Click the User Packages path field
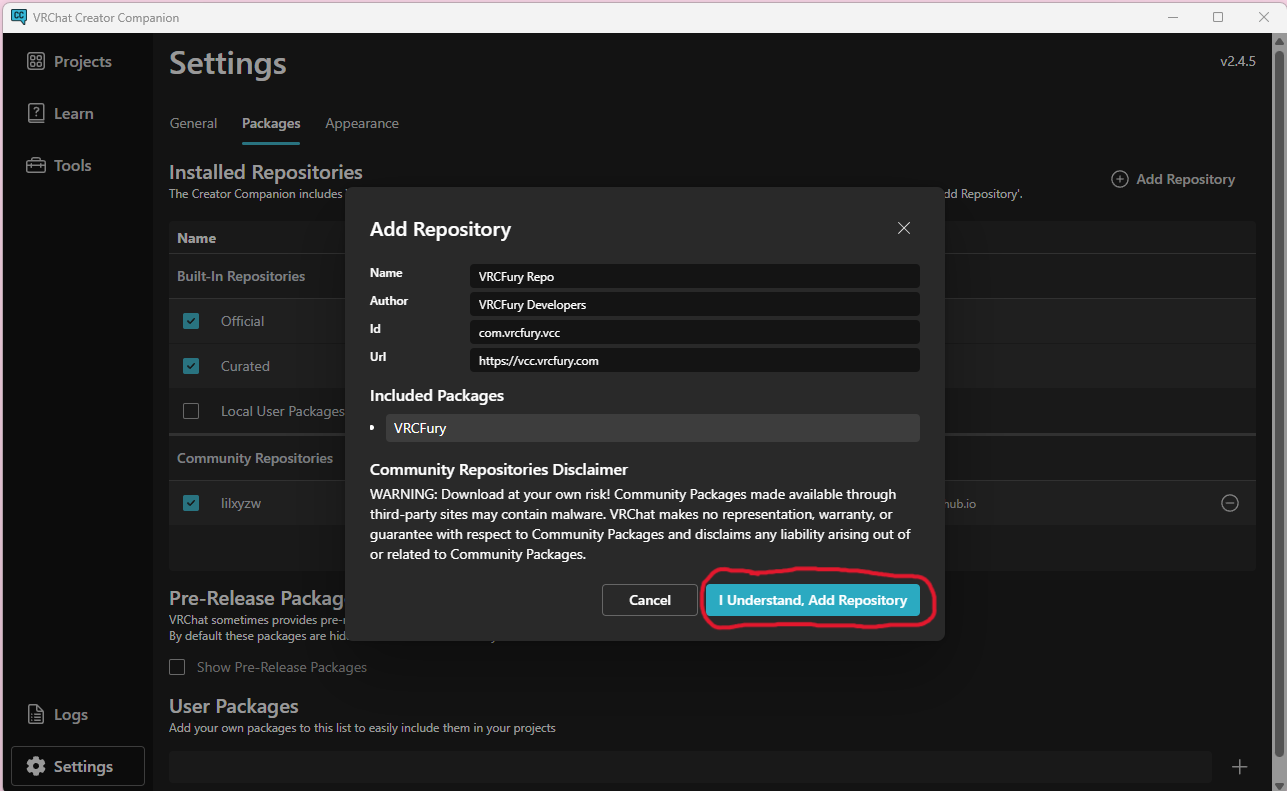Screen dimensions: 1287x791 tap(690, 767)
